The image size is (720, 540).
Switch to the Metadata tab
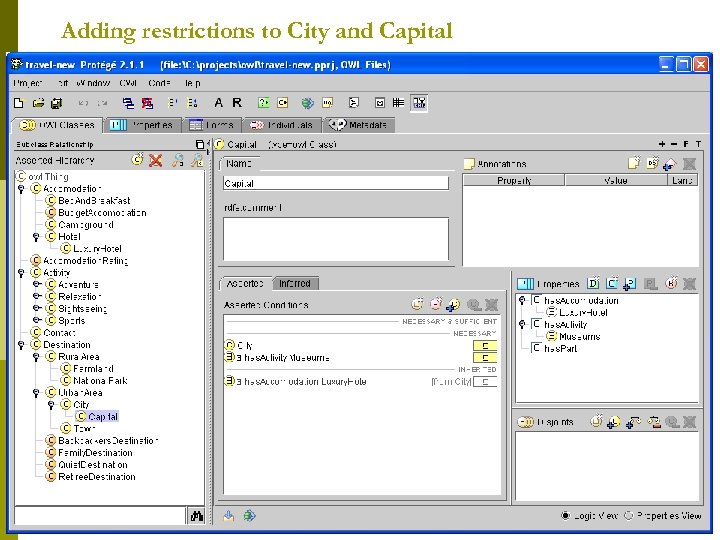(x=359, y=125)
